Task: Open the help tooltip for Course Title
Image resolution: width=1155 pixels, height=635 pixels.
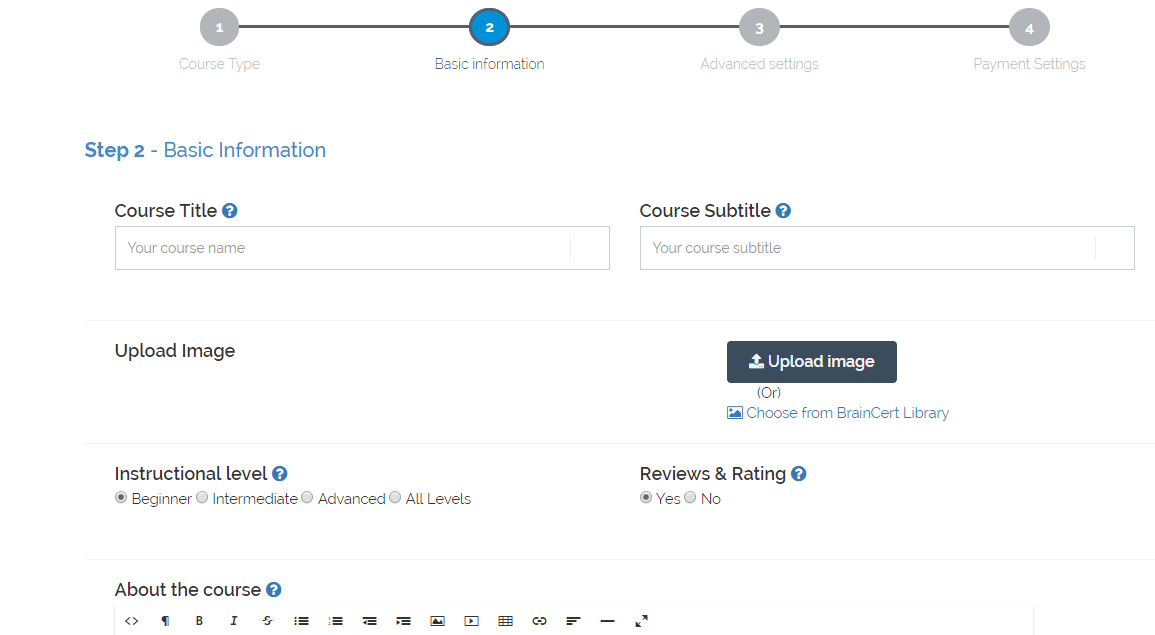Action: [x=230, y=211]
